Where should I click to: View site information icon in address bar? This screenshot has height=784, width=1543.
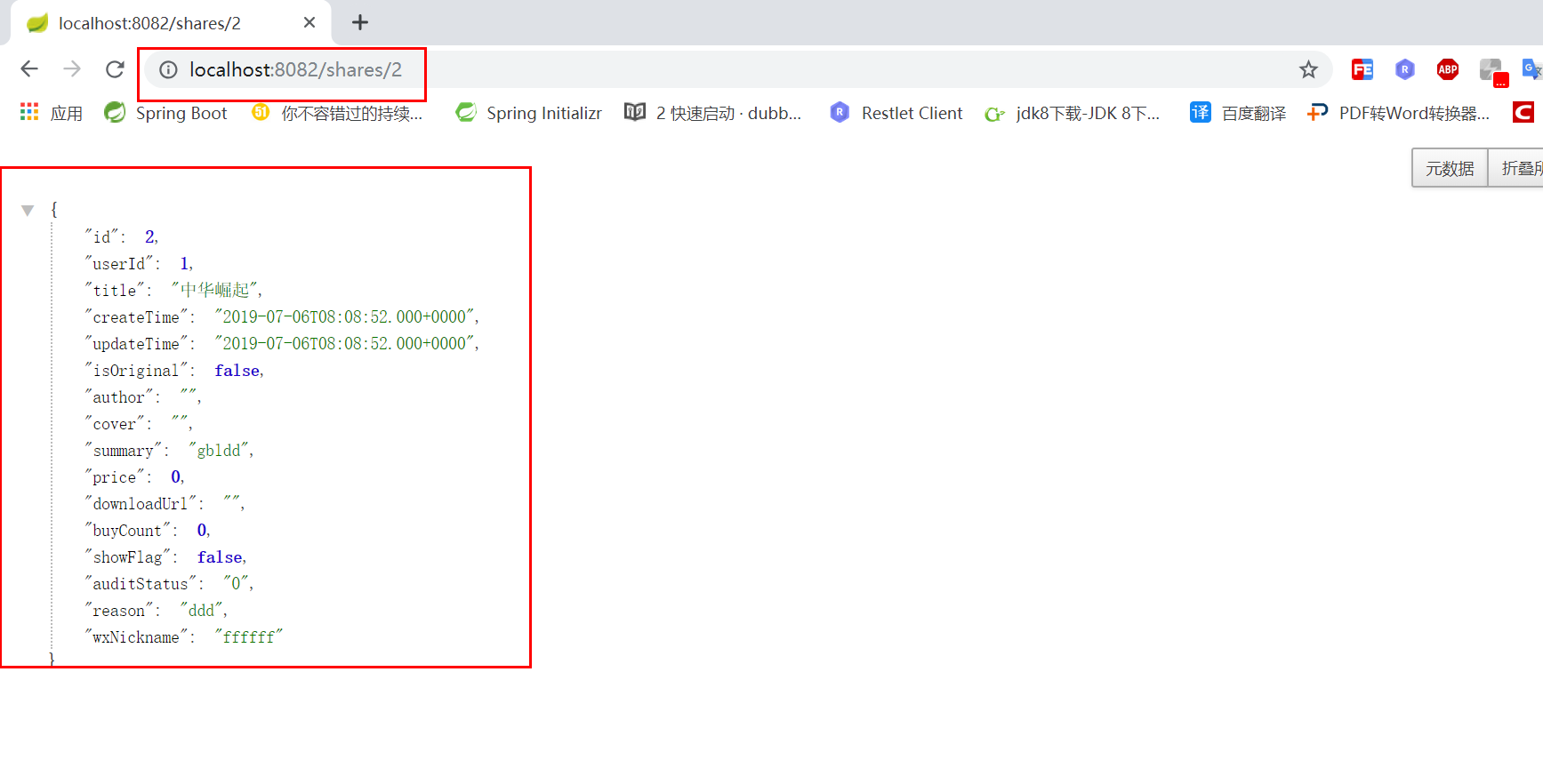pos(168,69)
